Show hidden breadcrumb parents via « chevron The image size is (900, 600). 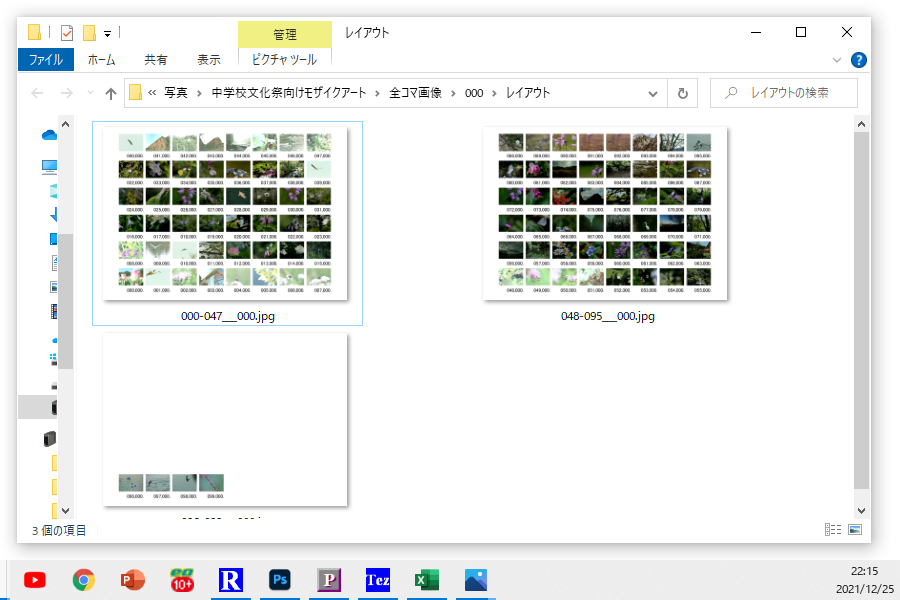pyautogui.click(x=152, y=93)
